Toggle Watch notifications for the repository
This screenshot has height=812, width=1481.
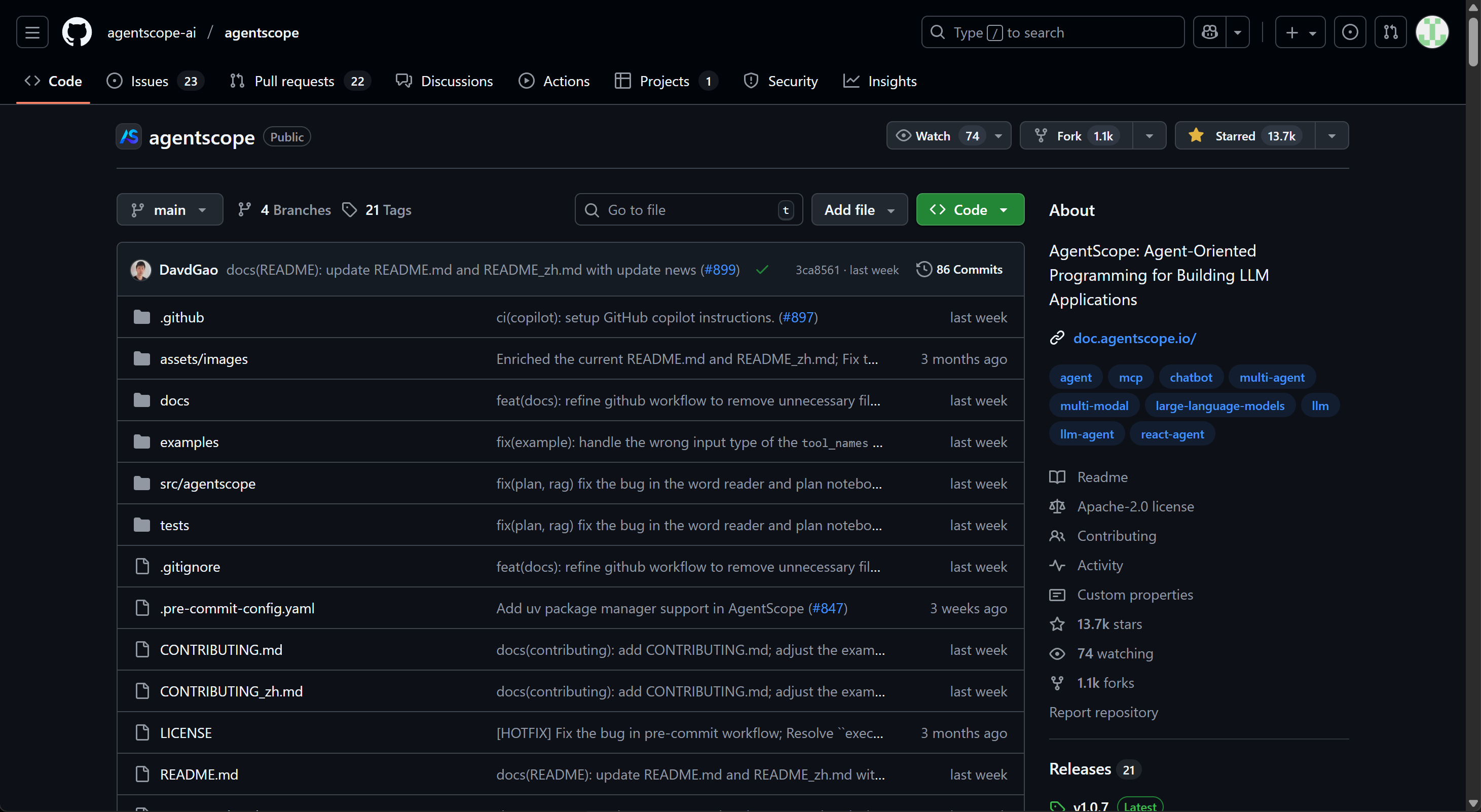tap(949, 136)
